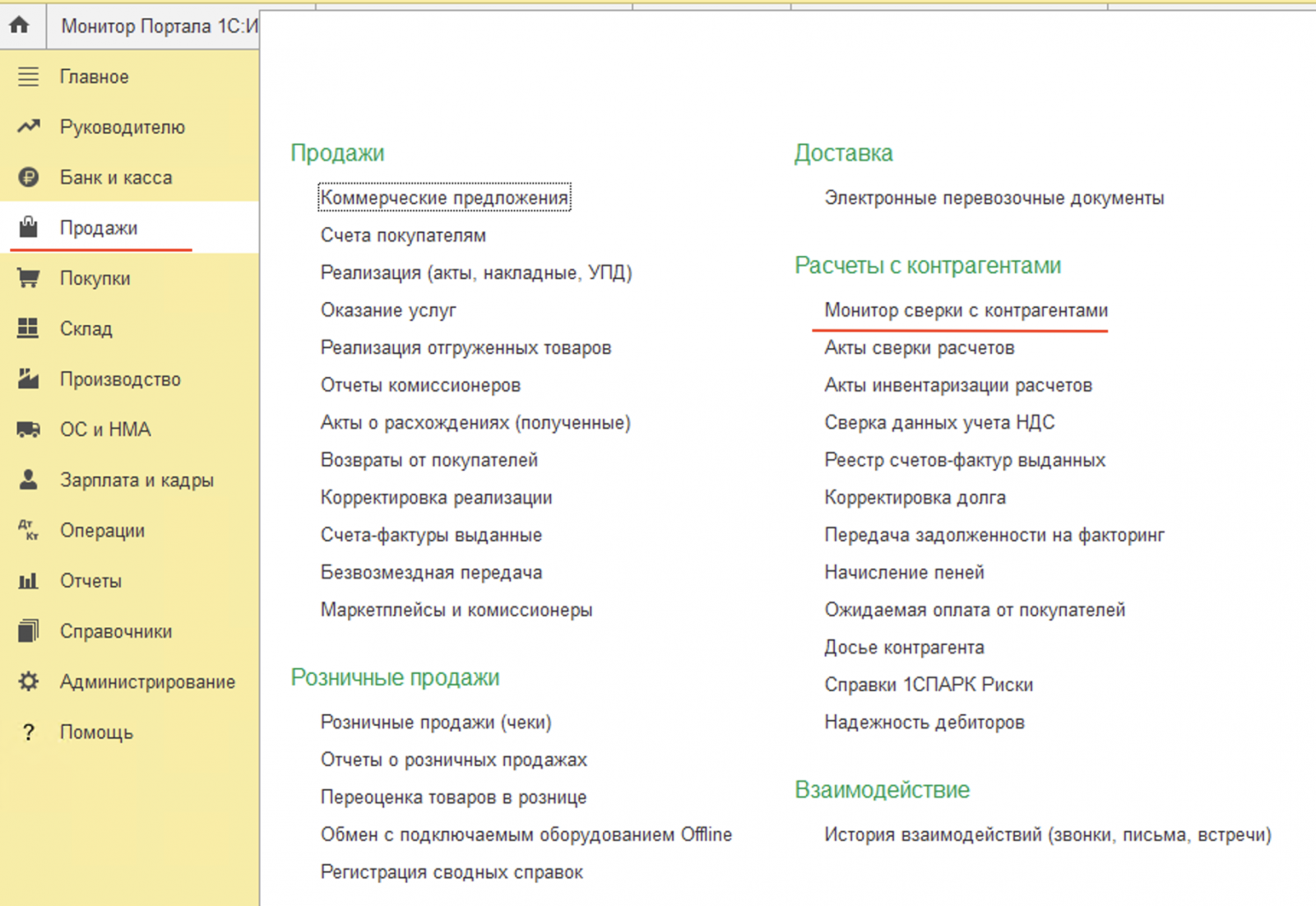Open Акты сверки расчетов
This screenshot has width=1316, height=906.
click(x=920, y=348)
